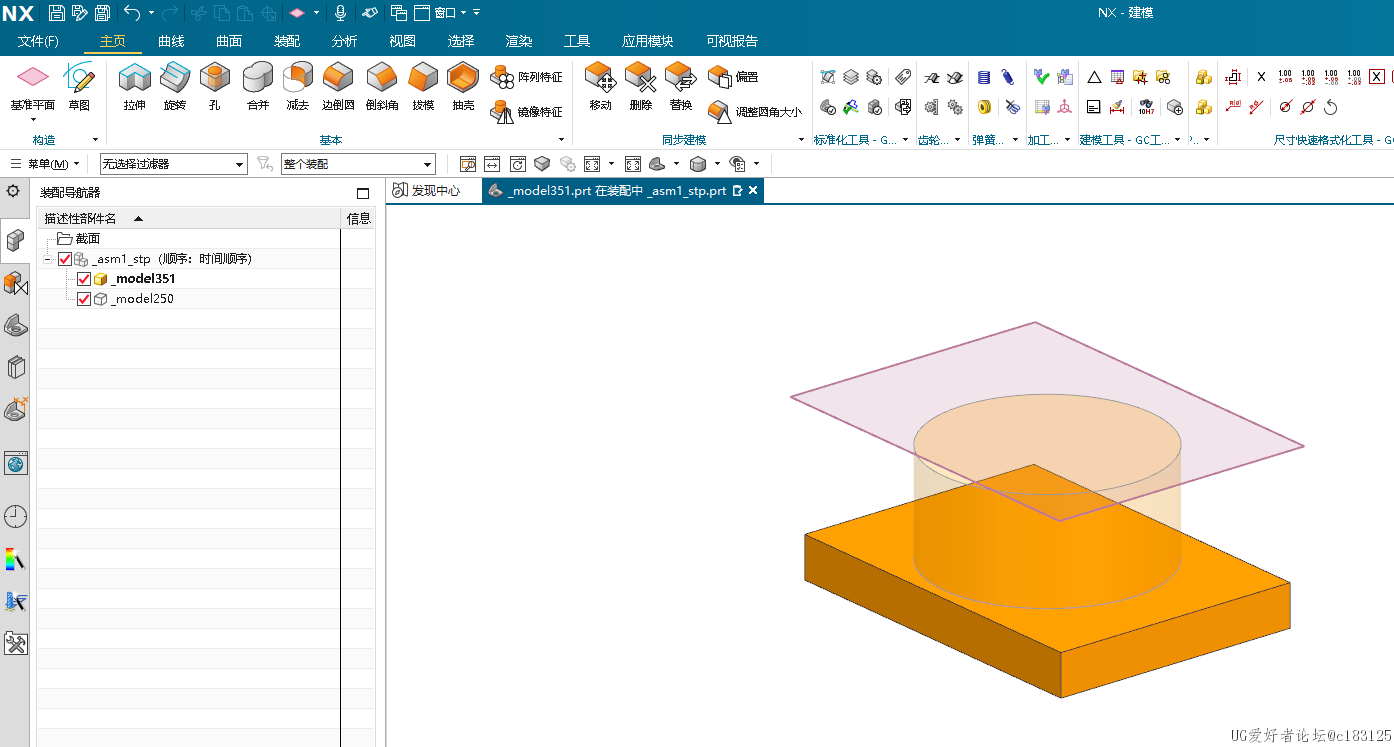Click the blue spring icon in 弹簧 group

(x=984, y=77)
